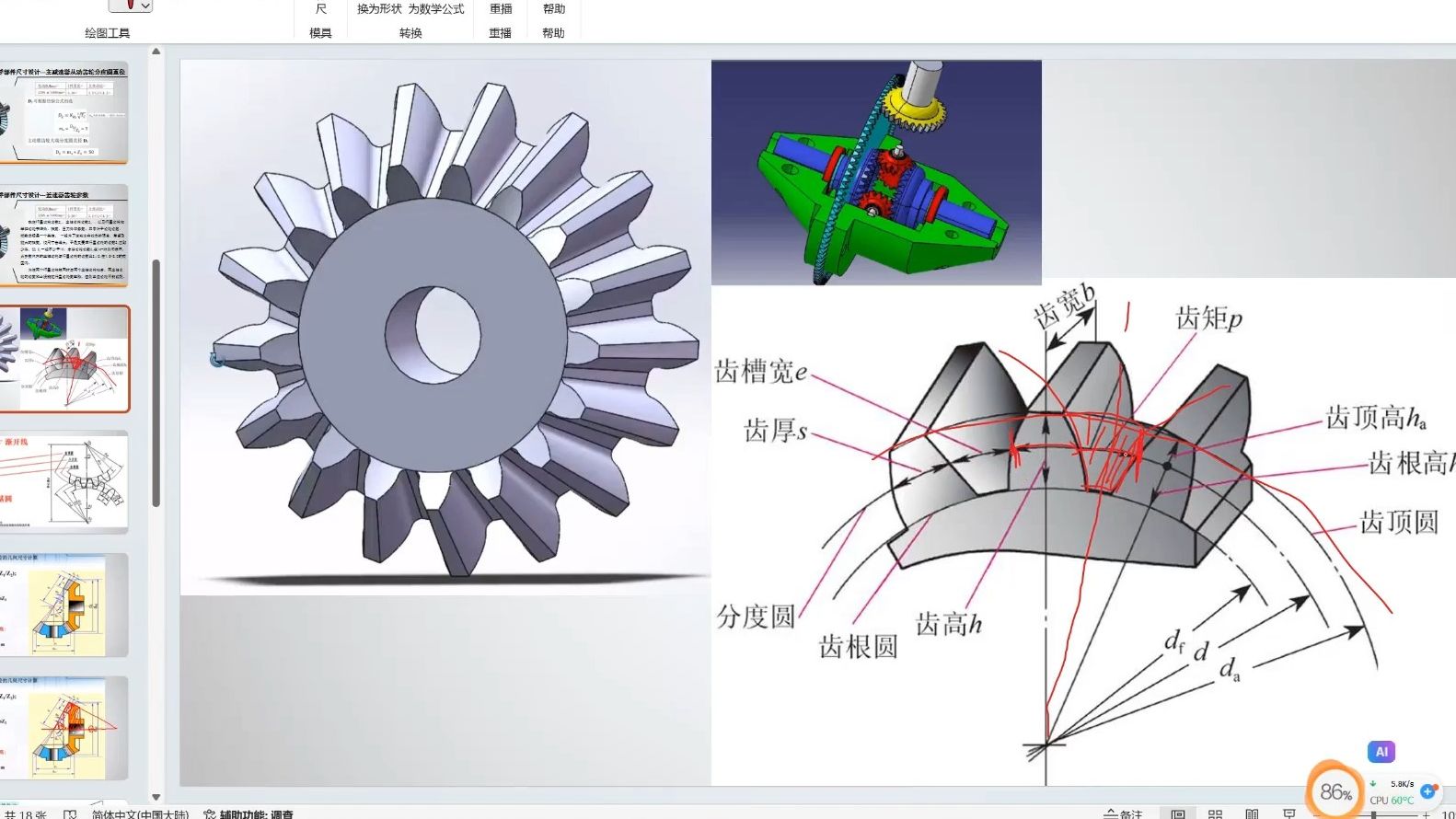
Task: Click the rotate handle left of the gear image
Action: click(x=217, y=360)
